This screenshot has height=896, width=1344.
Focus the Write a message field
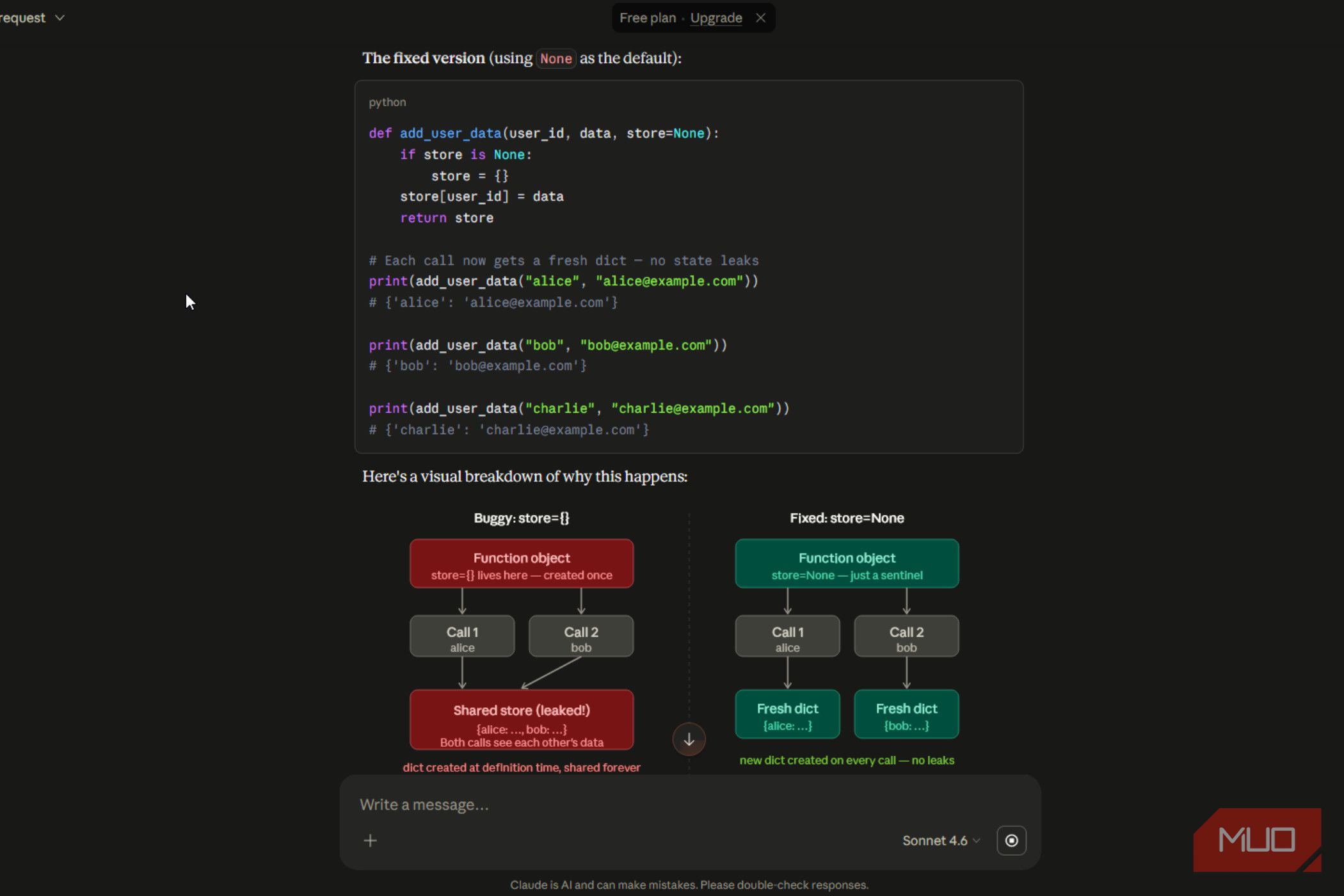click(x=690, y=804)
